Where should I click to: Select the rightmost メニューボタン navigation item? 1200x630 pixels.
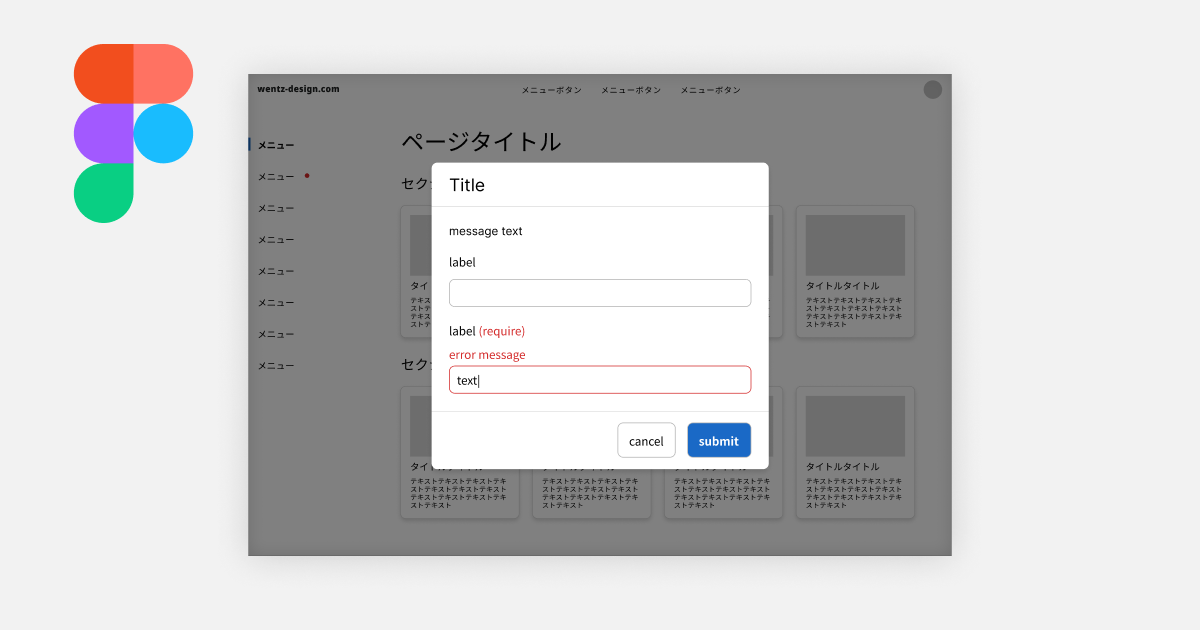tap(710, 89)
